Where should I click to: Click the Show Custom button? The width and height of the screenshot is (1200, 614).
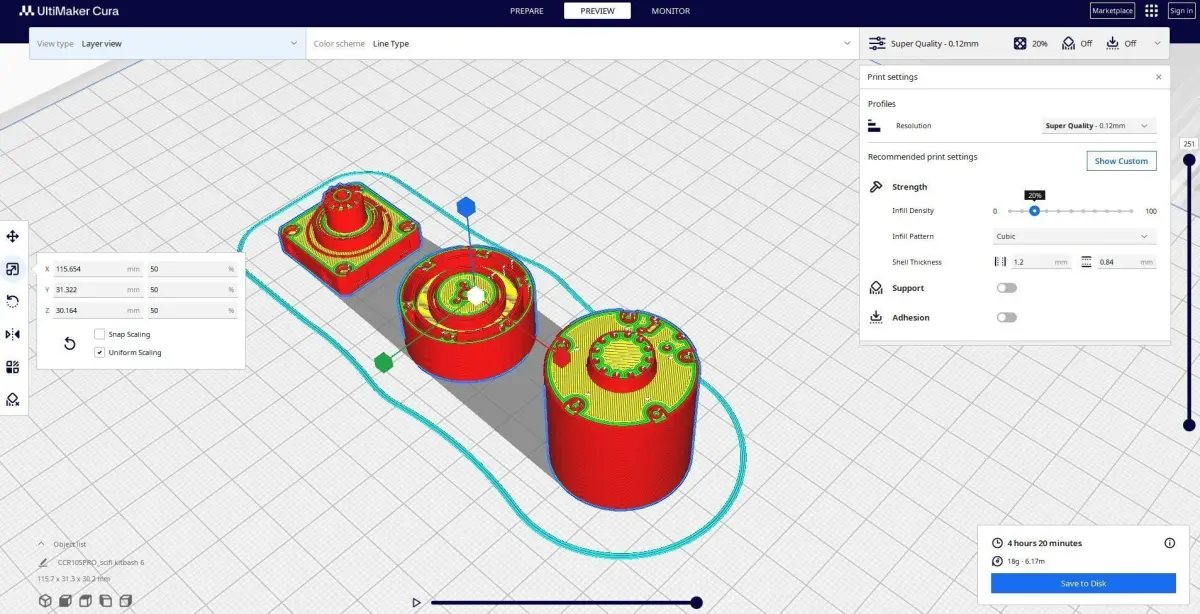(1121, 161)
